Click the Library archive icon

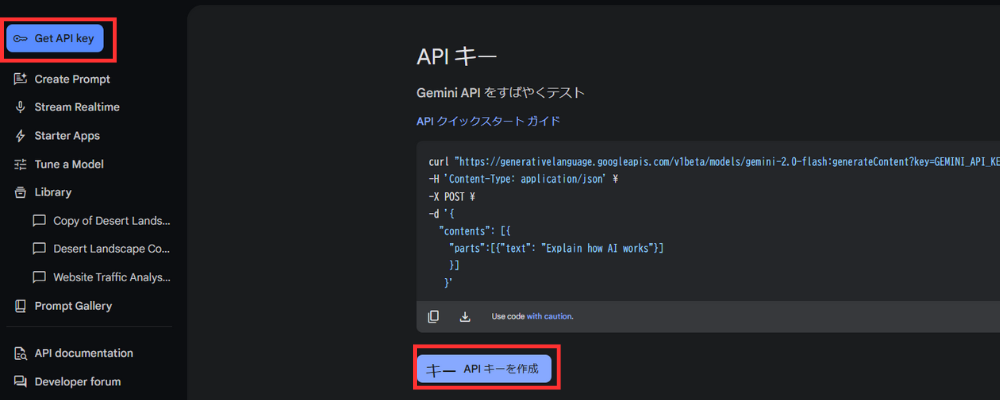point(20,192)
